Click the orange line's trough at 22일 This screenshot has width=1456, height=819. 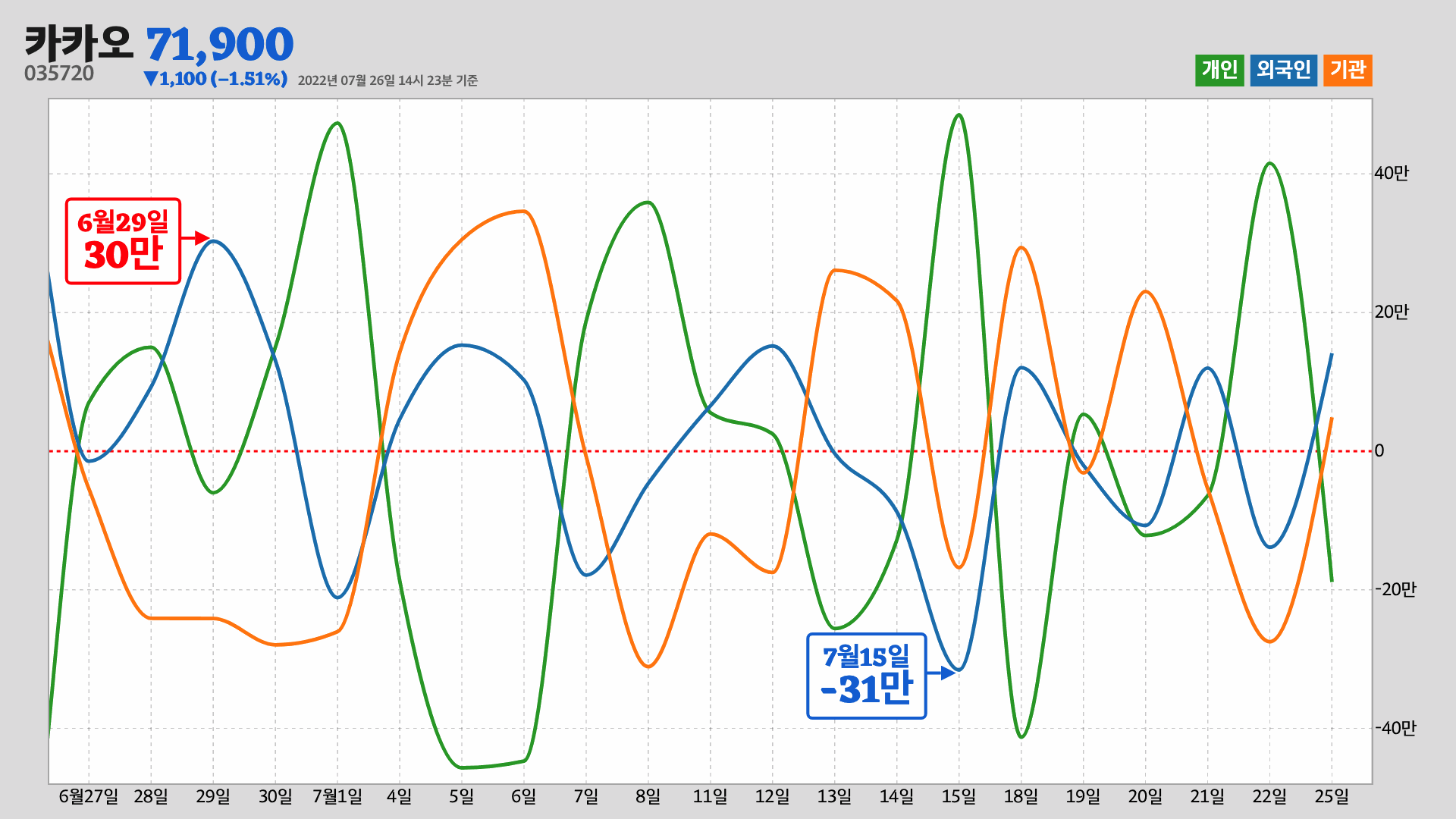1270,642
